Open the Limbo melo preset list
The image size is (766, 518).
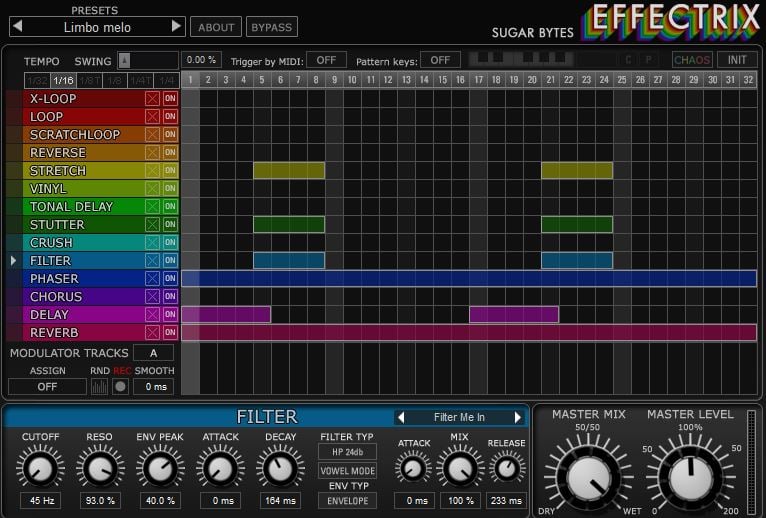pyautogui.click(x=97, y=27)
